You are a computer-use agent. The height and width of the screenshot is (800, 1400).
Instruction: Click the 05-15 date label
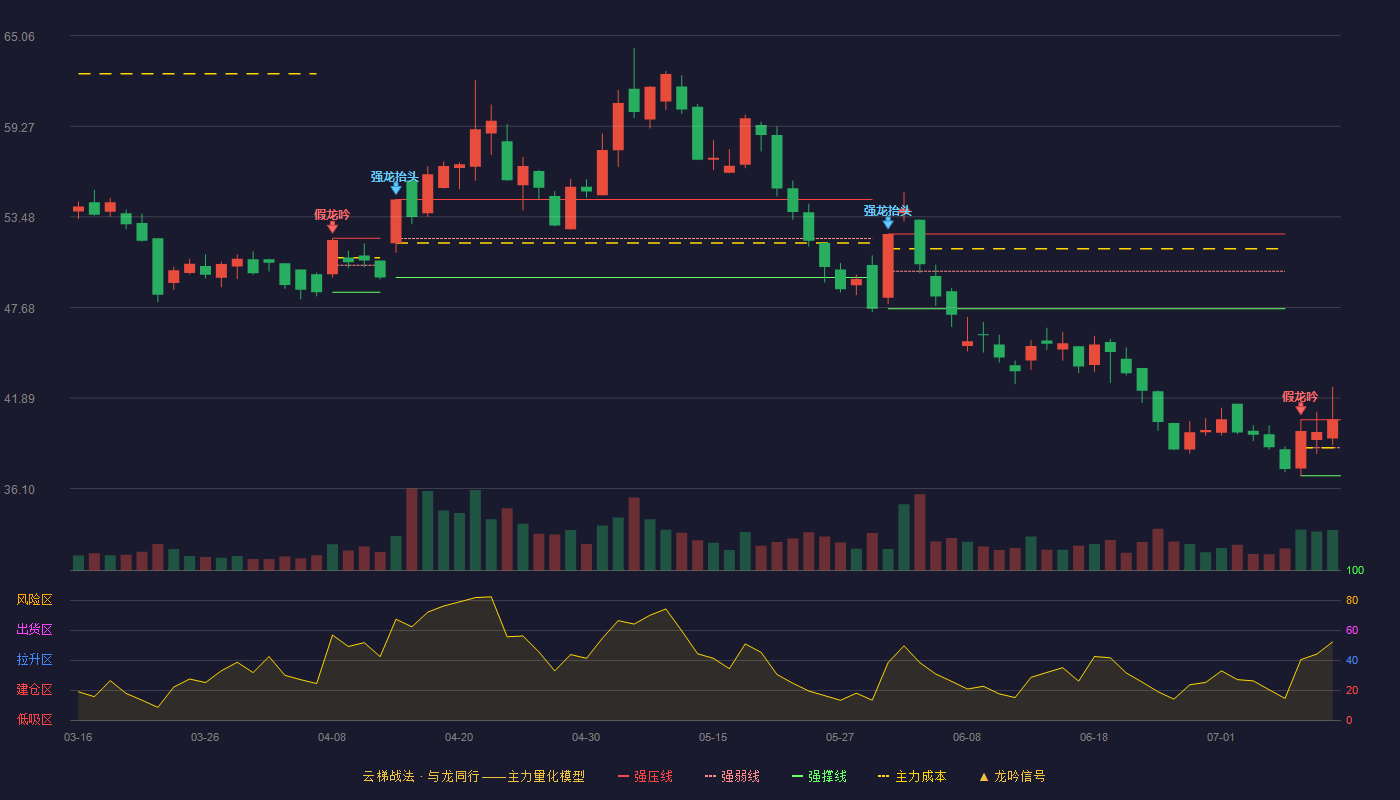click(x=713, y=738)
